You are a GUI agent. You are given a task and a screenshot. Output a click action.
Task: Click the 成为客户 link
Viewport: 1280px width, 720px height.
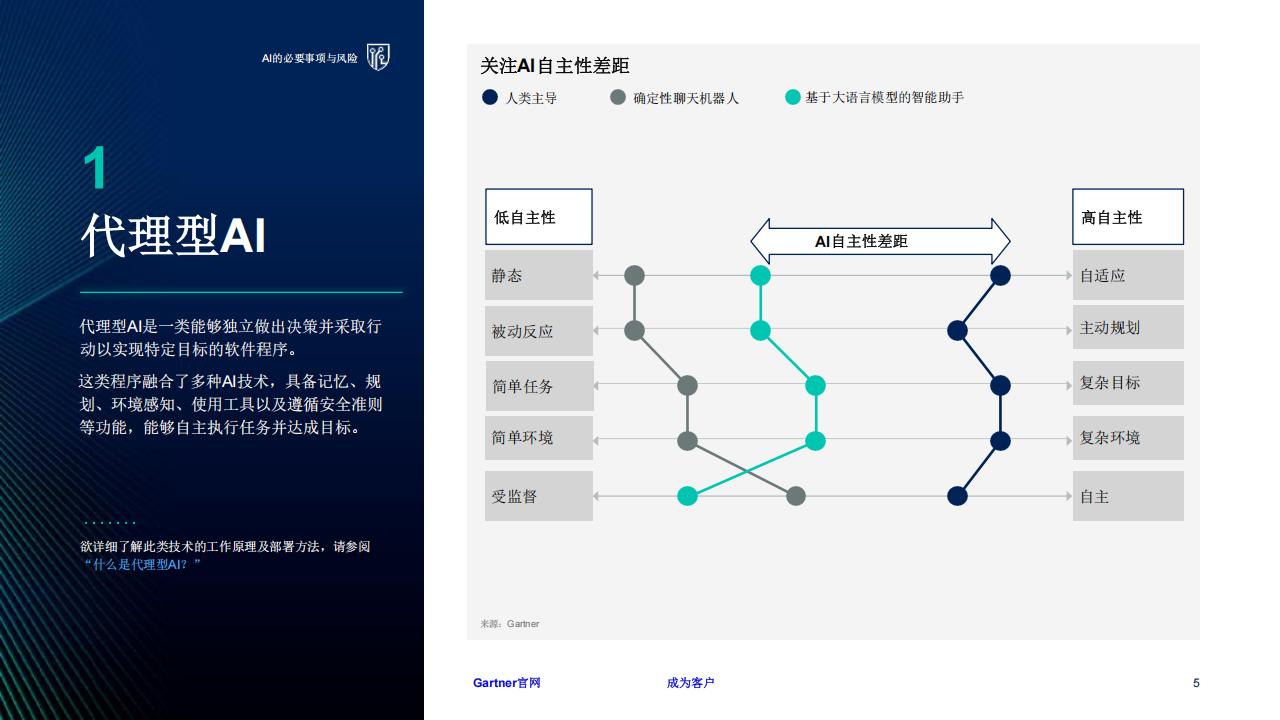coord(690,683)
